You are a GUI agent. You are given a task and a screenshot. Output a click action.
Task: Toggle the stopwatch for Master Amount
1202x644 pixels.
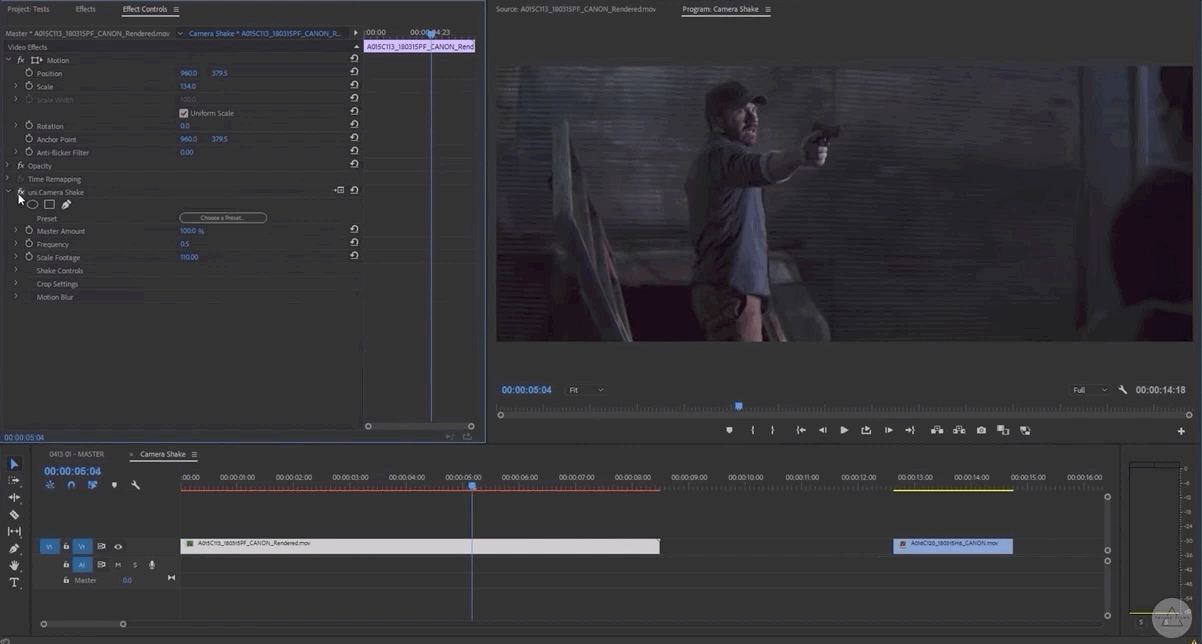(x=28, y=231)
